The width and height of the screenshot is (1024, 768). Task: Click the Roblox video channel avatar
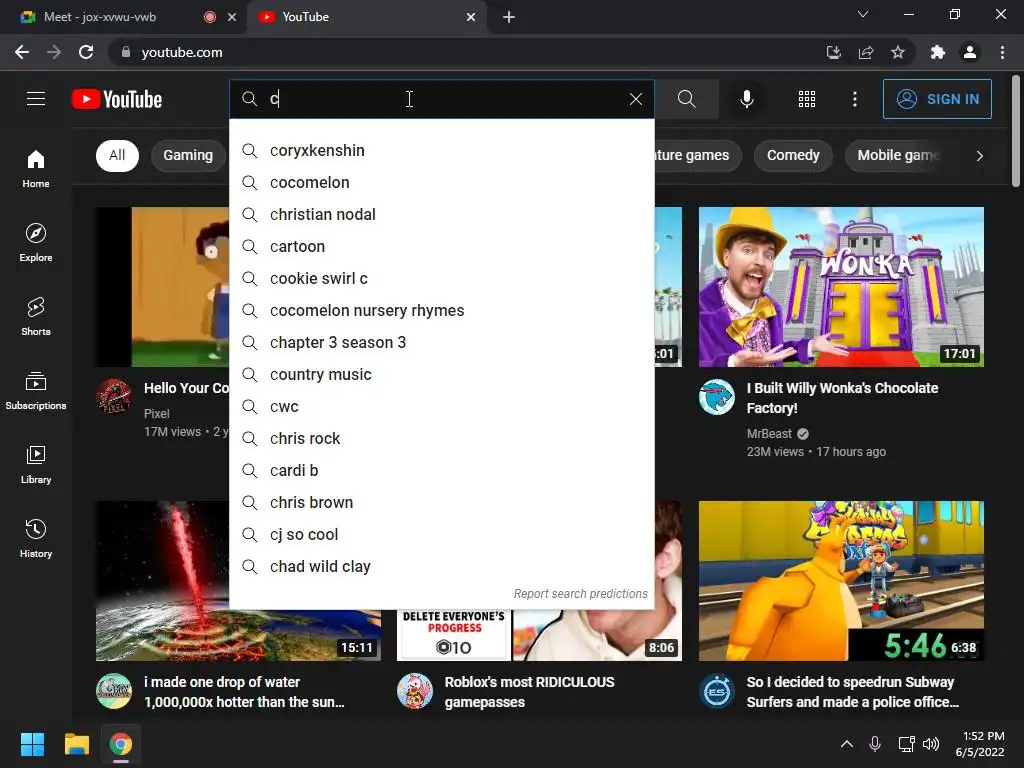(x=415, y=691)
